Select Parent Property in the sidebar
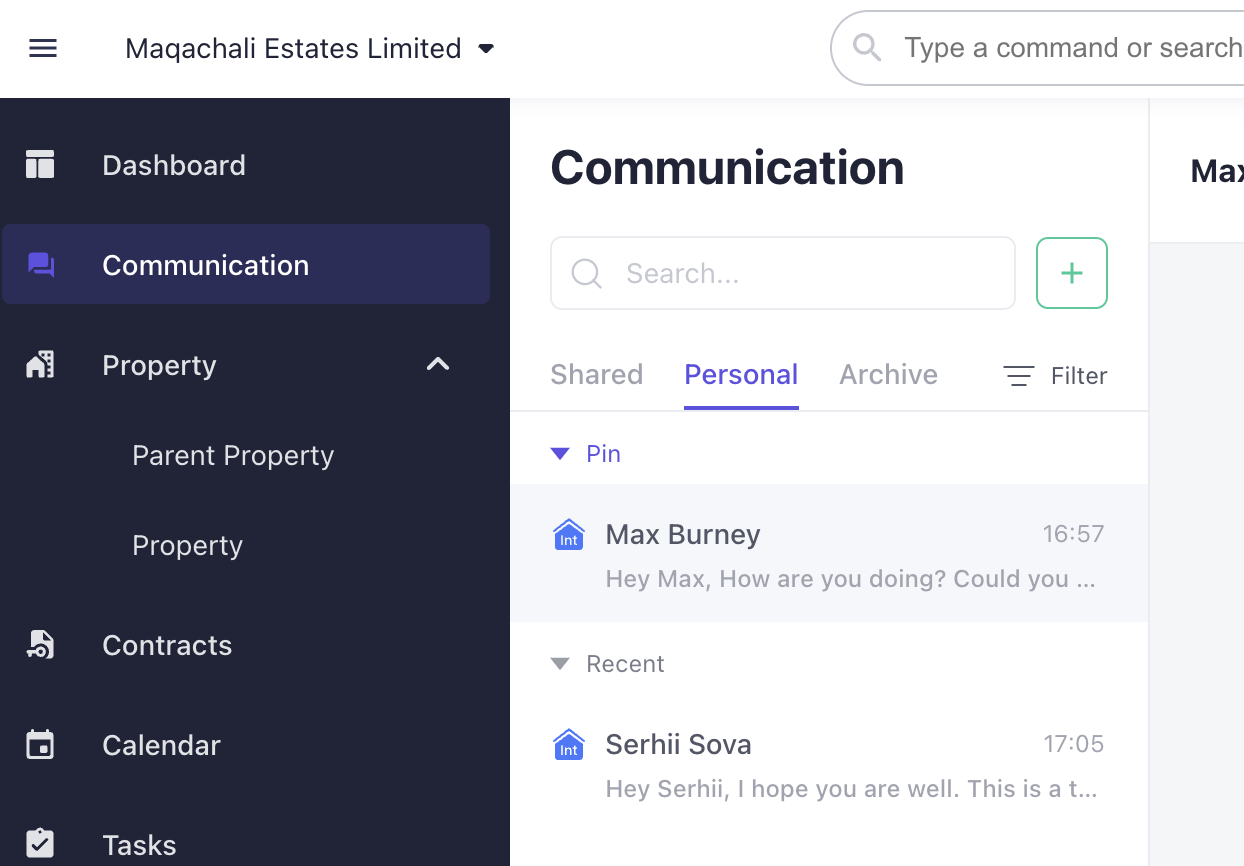This screenshot has width=1244, height=866. 233,455
